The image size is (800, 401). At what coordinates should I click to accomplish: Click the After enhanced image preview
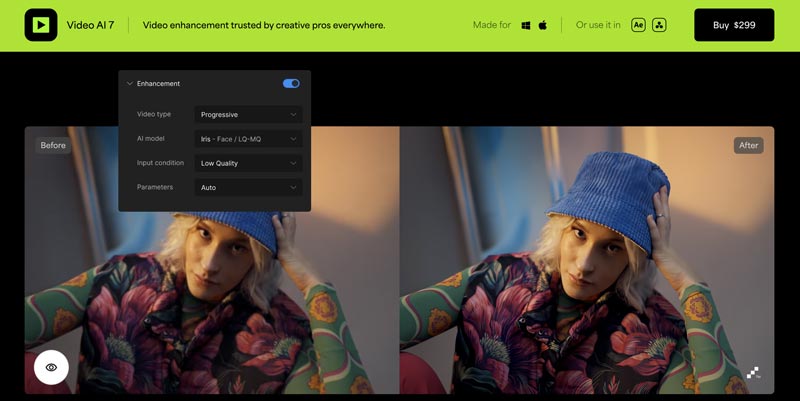coord(587,260)
